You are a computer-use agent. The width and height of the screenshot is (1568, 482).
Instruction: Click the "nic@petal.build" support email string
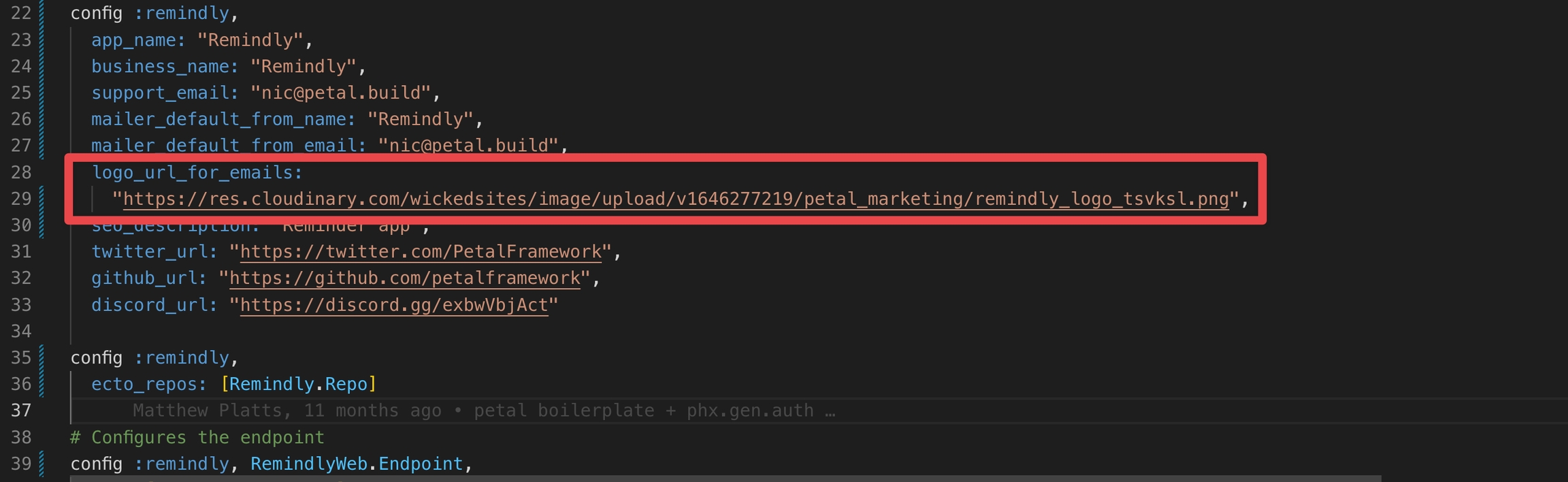click(340, 93)
